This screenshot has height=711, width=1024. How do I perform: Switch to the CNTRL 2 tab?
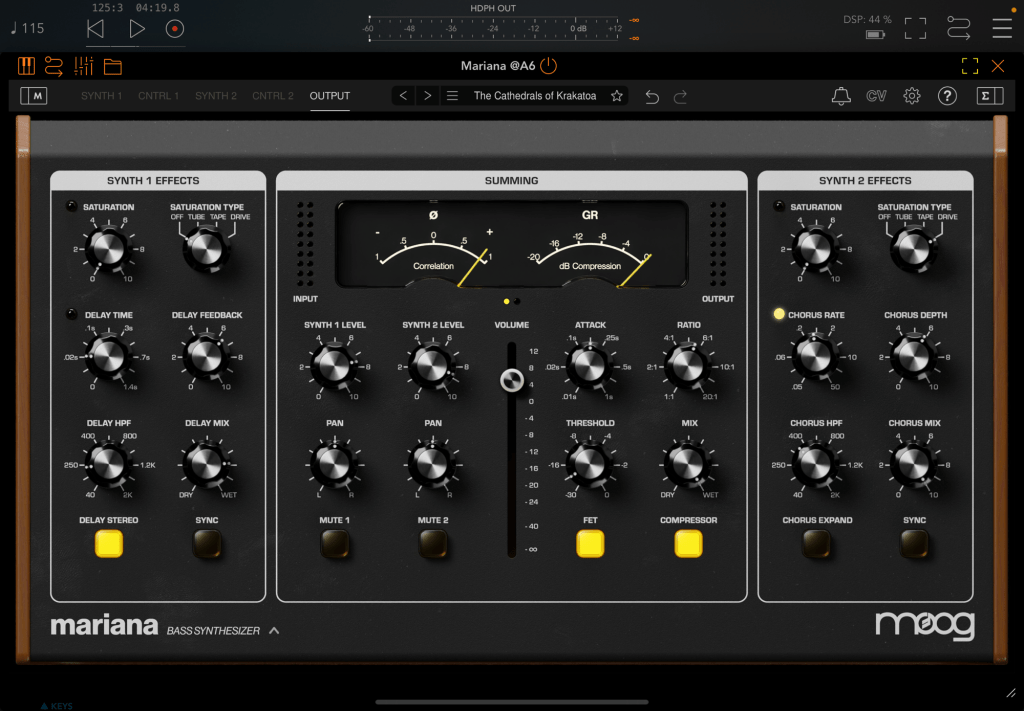tap(273, 96)
